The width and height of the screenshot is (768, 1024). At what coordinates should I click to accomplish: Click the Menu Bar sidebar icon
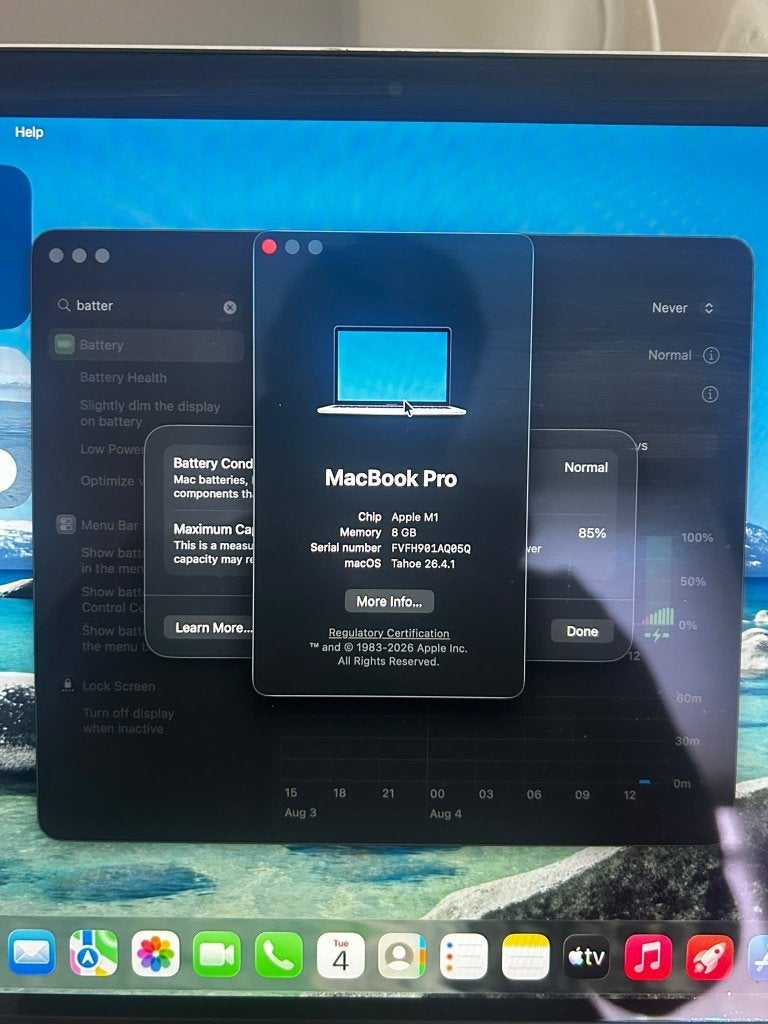click(66, 524)
